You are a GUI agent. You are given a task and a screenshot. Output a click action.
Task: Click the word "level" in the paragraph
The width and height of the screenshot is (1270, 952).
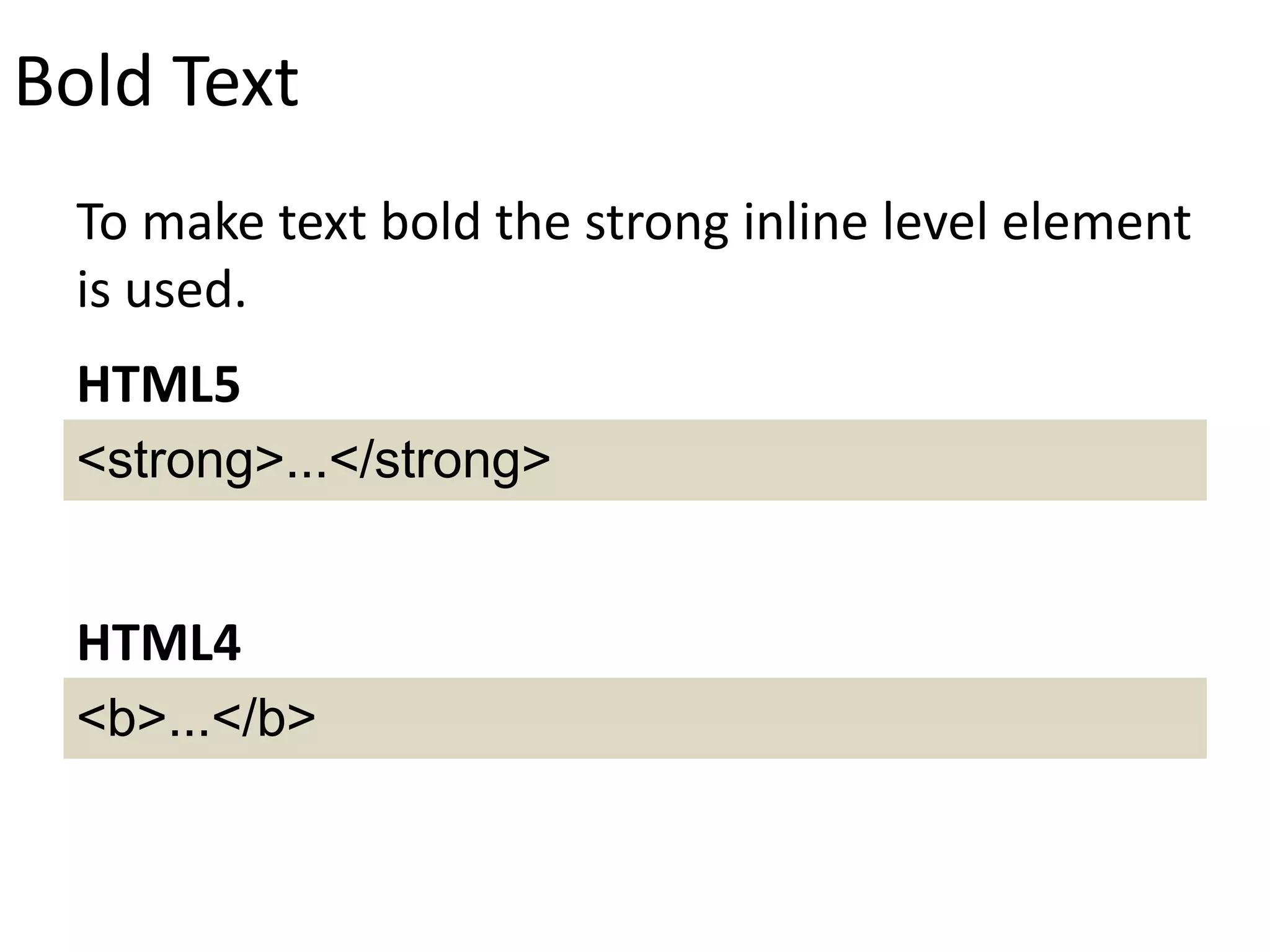[934, 221]
